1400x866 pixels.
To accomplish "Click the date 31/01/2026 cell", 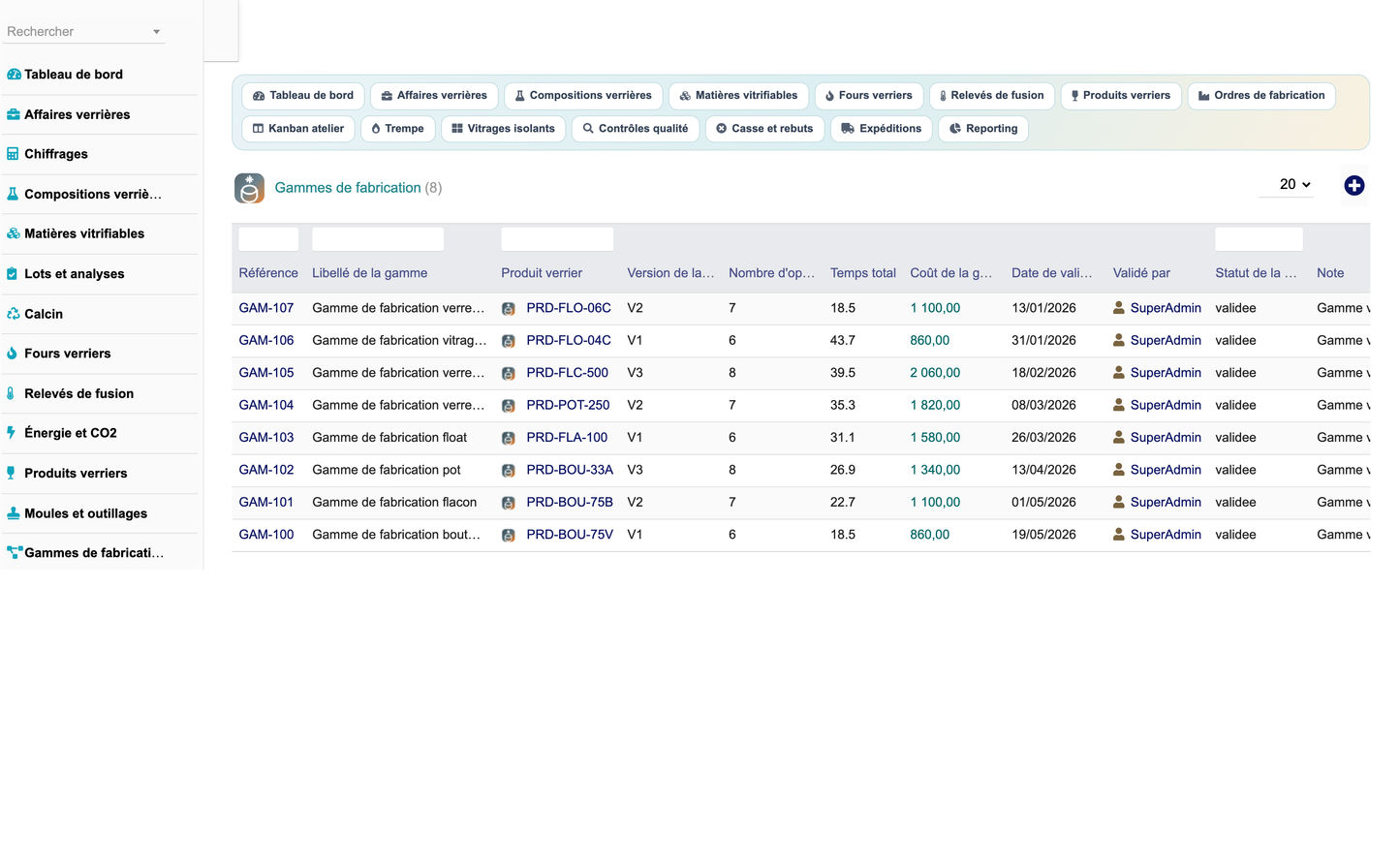I will click(1043, 341).
